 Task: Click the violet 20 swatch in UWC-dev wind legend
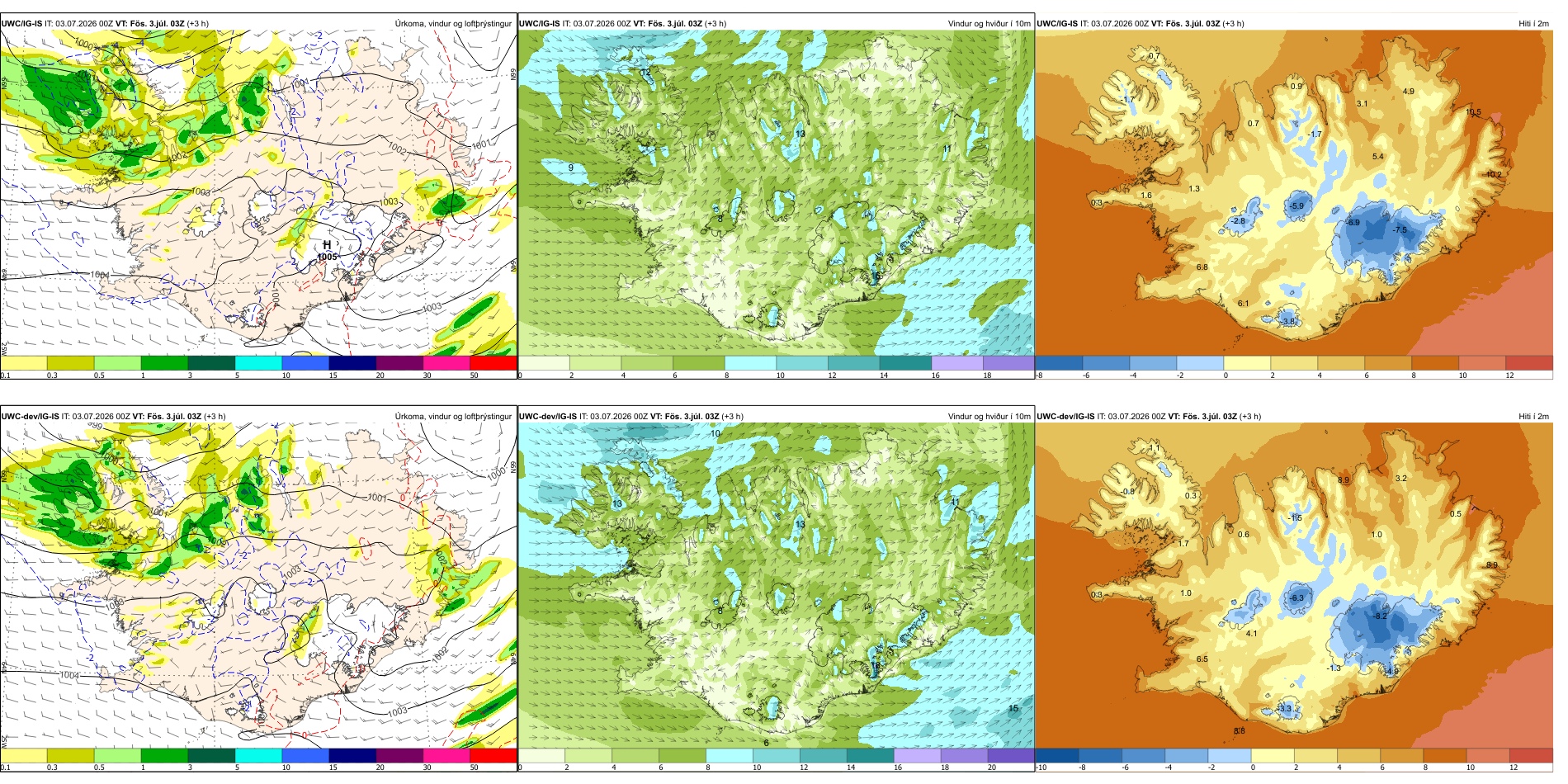[x=1011, y=756]
